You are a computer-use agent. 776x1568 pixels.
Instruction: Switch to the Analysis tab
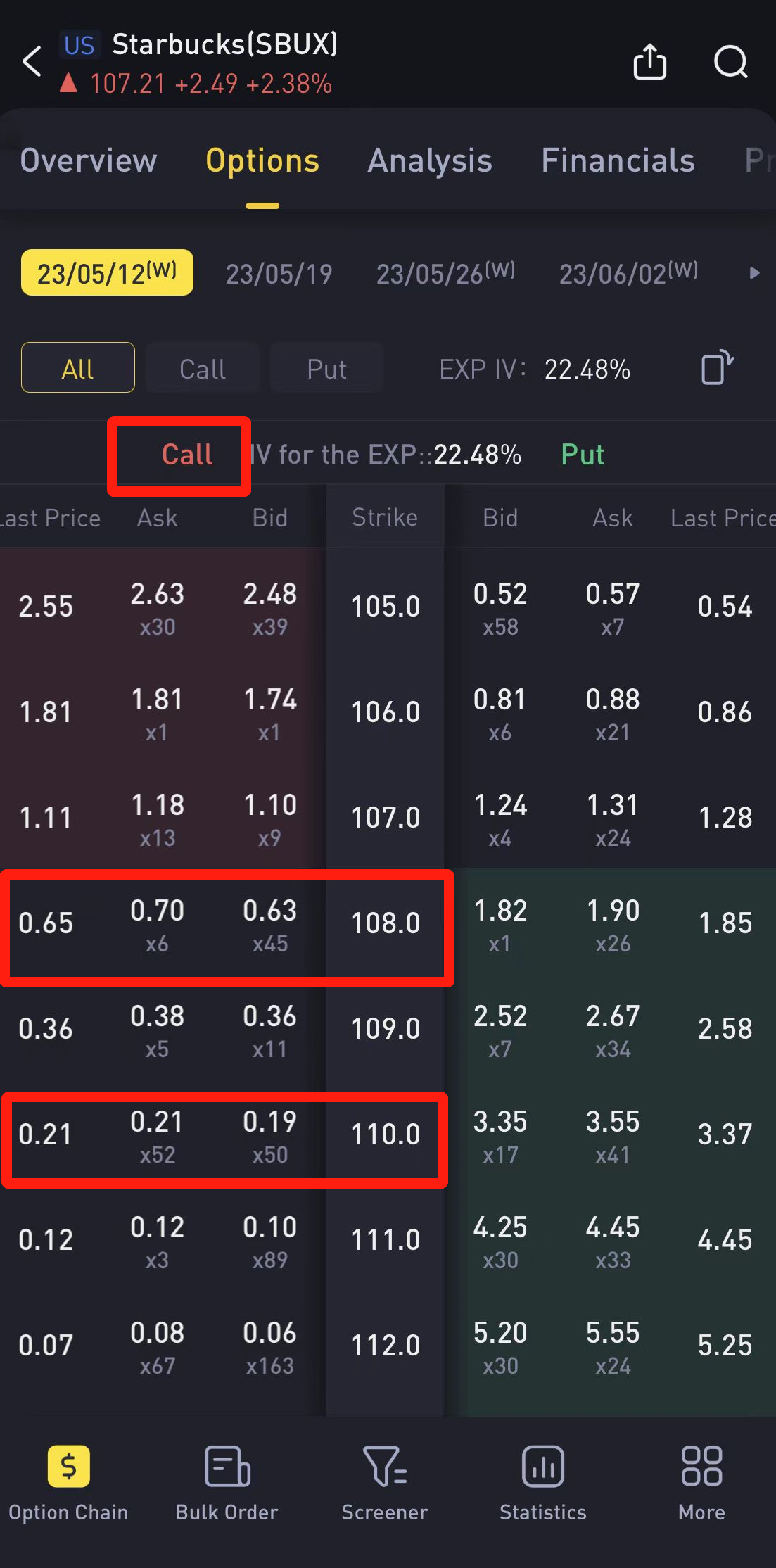(430, 161)
